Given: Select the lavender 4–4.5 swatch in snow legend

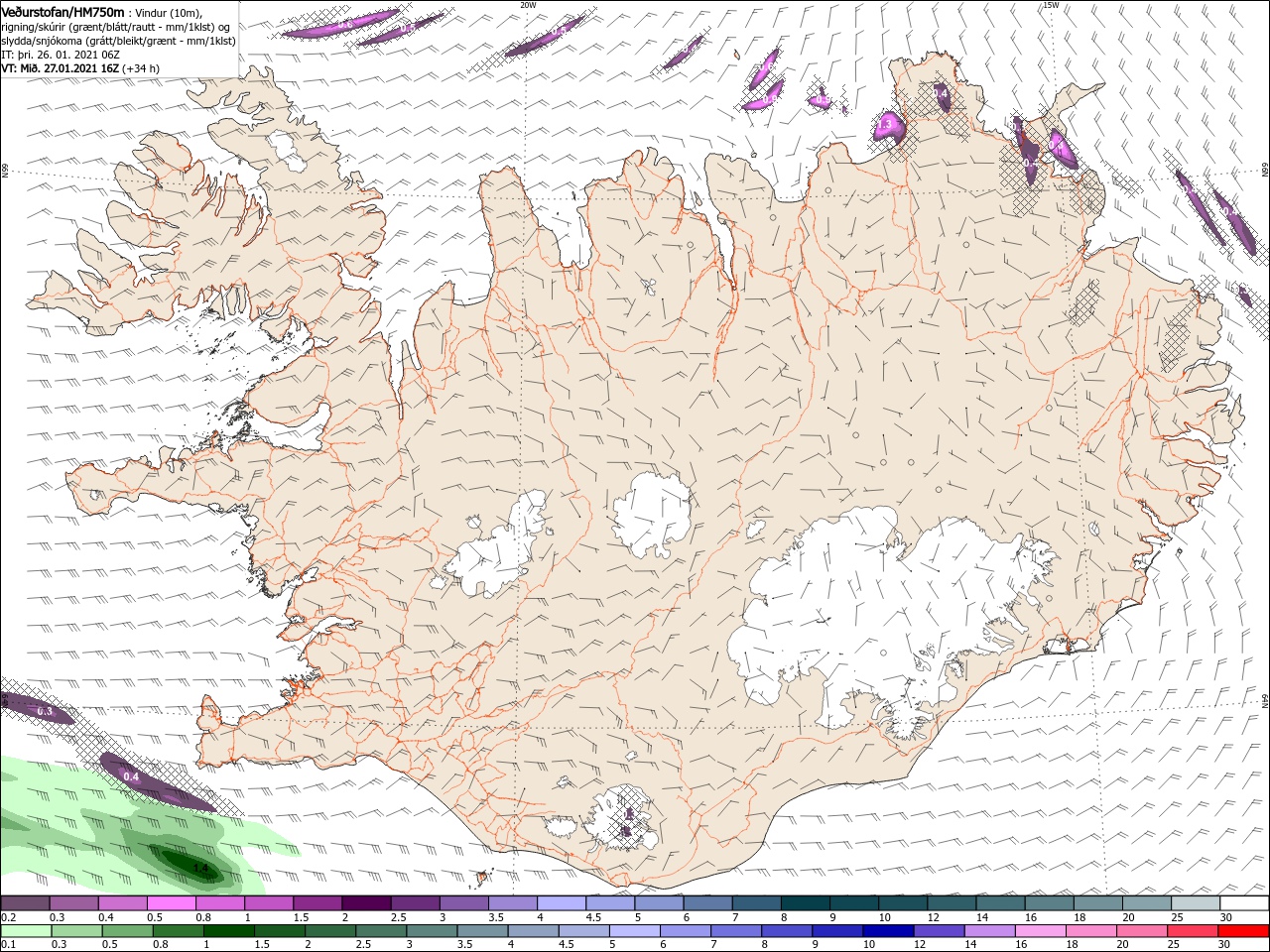Looking at the screenshot, I should (x=561, y=903).
